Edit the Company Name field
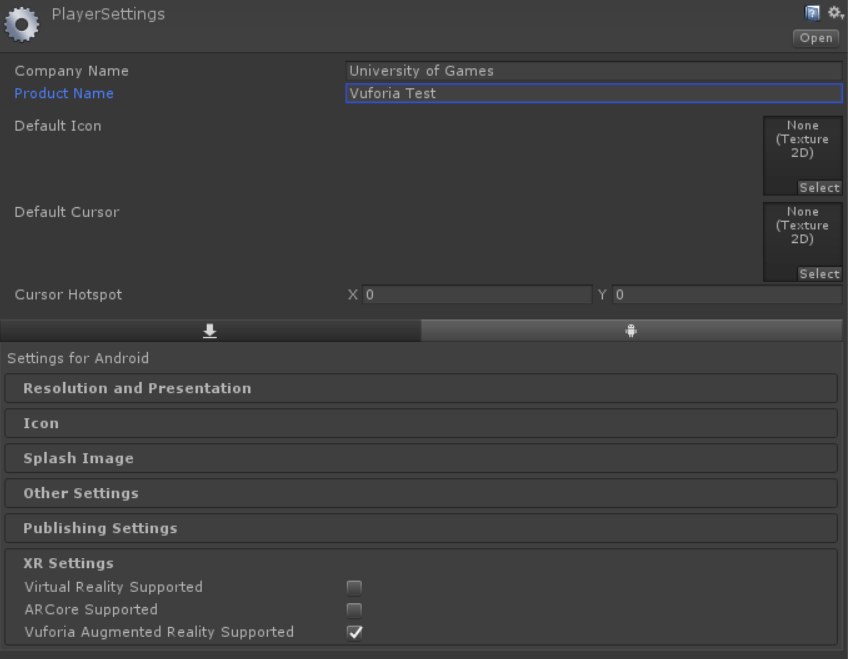848x659 pixels. (594, 71)
